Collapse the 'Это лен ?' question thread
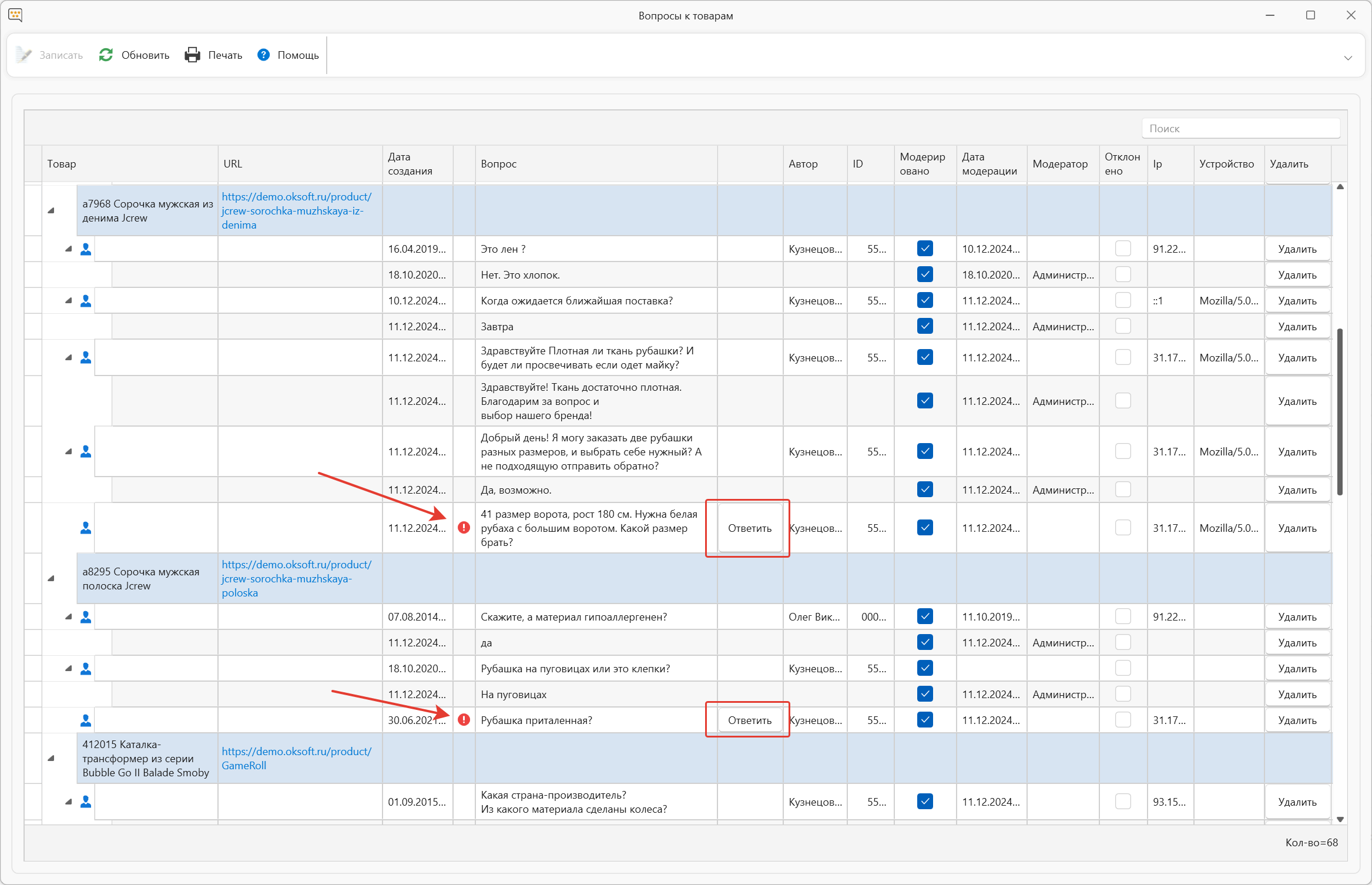This screenshot has width=1372, height=885. click(69, 249)
